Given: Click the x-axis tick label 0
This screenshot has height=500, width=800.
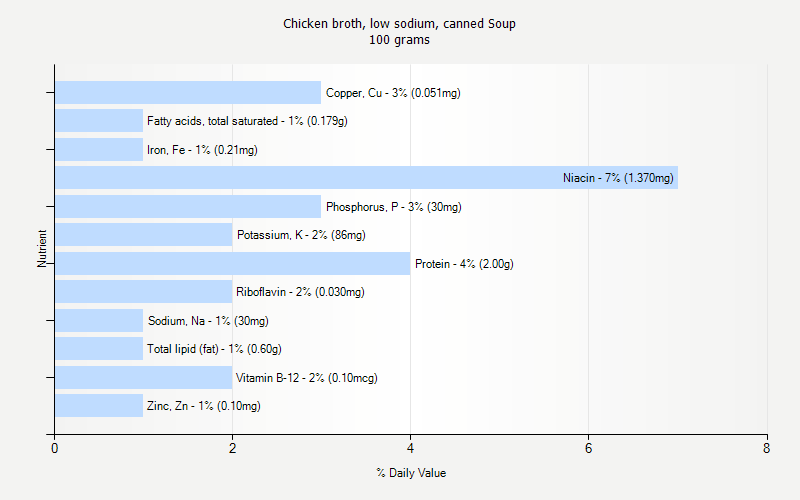Looking at the screenshot, I should (54, 449).
